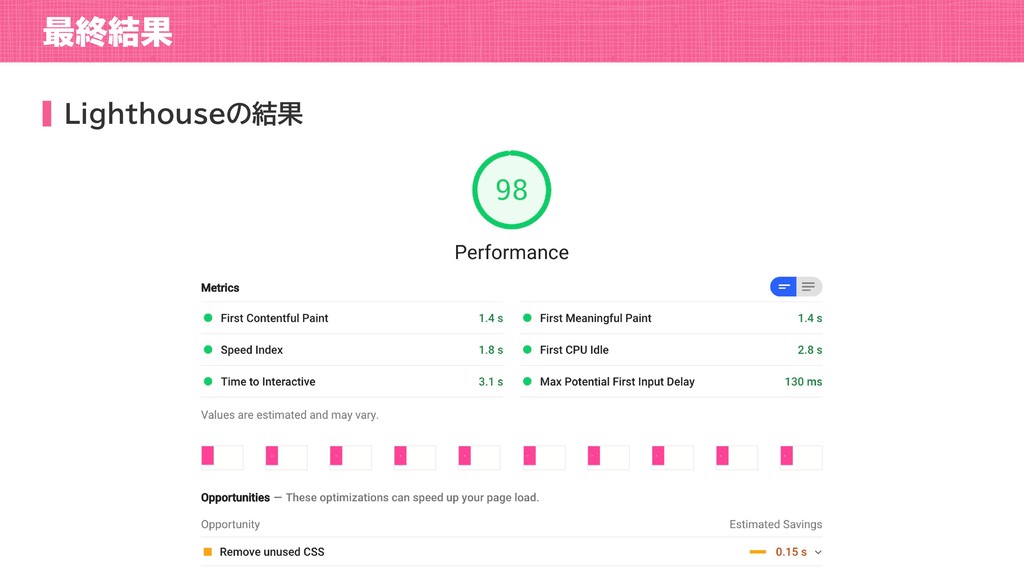This screenshot has width=1024, height=576.
Task: Click the green dot beside Time to Interactive
Action: click(208, 381)
